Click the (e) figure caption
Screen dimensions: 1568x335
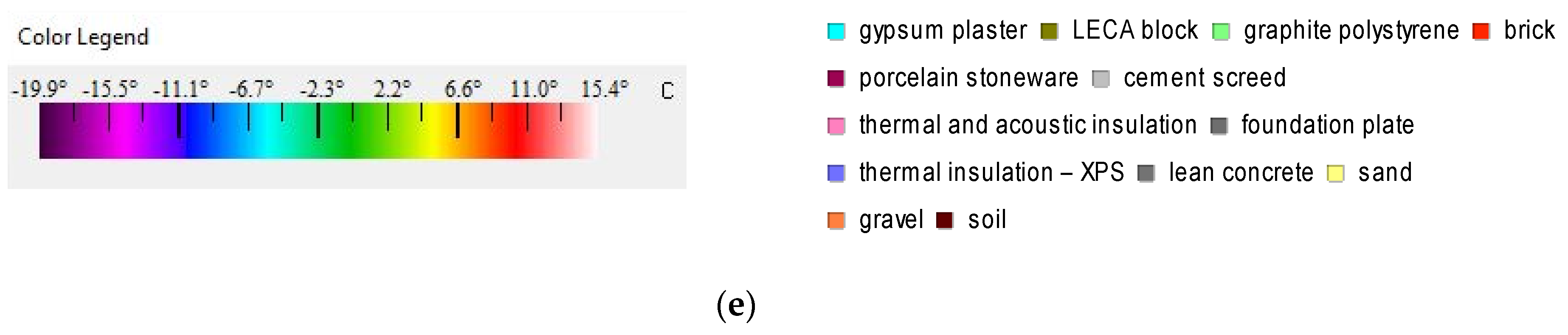[736, 305]
